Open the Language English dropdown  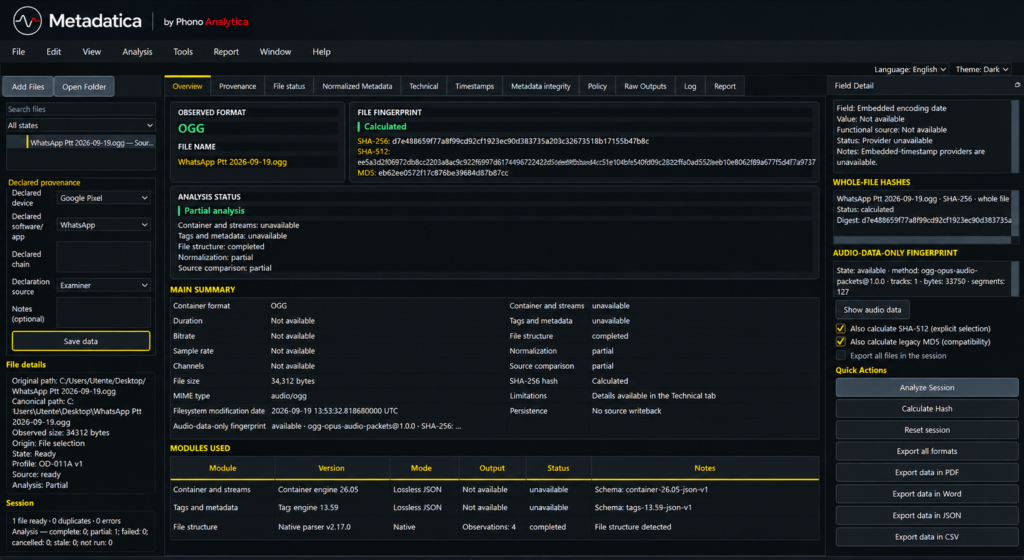coord(910,69)
